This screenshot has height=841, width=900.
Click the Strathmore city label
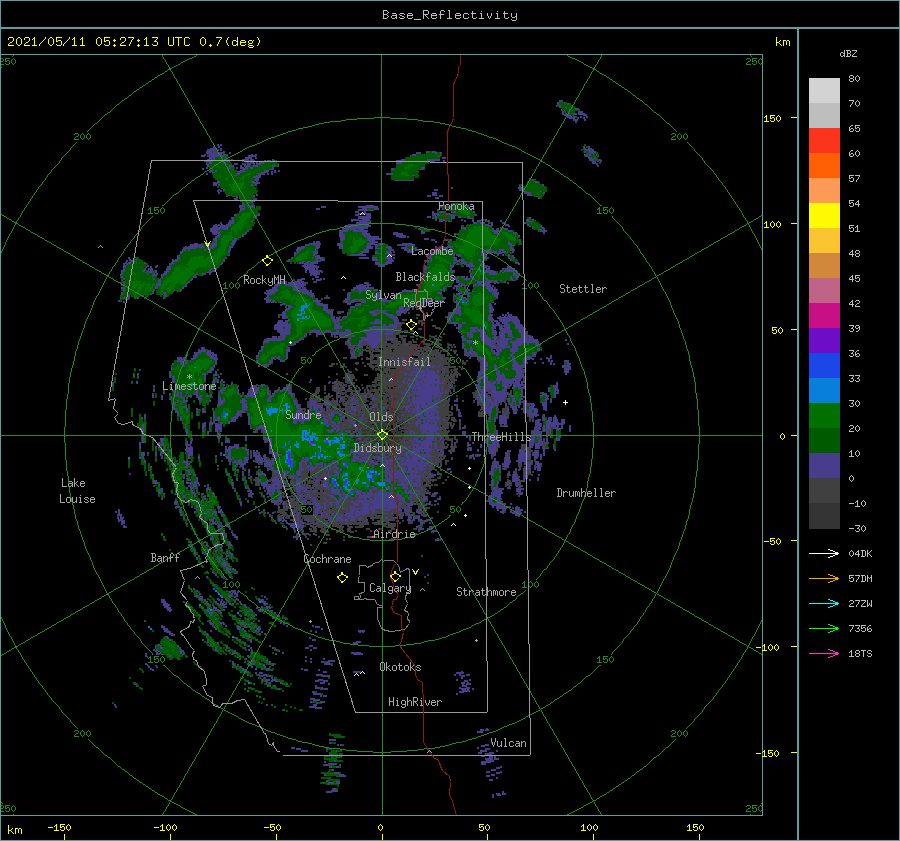point(486,592)
